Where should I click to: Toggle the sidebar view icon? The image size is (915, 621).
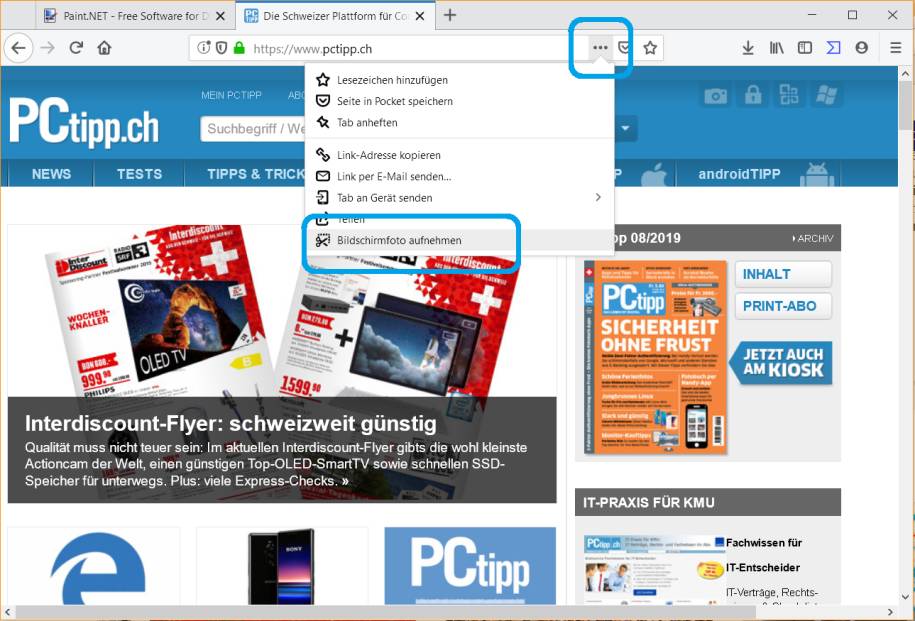805,48
